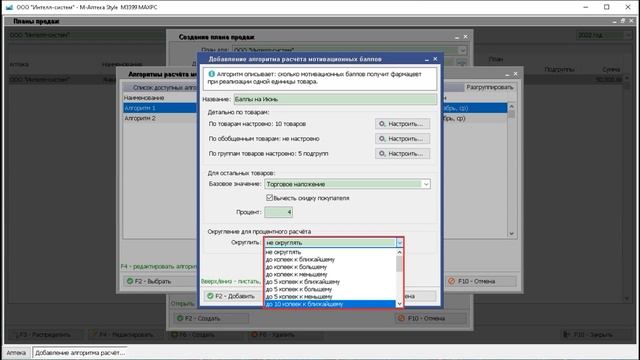Select 'Алгоритм 1' row in list
The image size is (640, 360).
[160, 108]
